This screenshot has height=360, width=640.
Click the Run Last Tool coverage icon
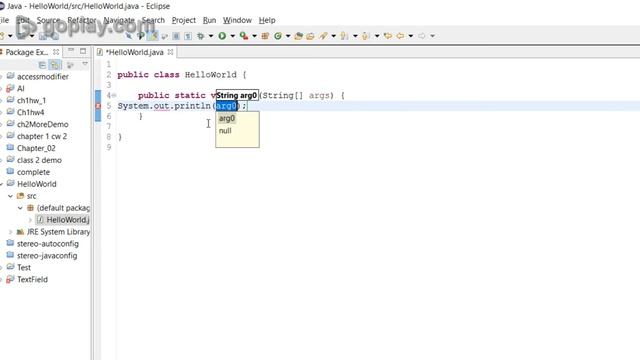(x=244, y=36)
